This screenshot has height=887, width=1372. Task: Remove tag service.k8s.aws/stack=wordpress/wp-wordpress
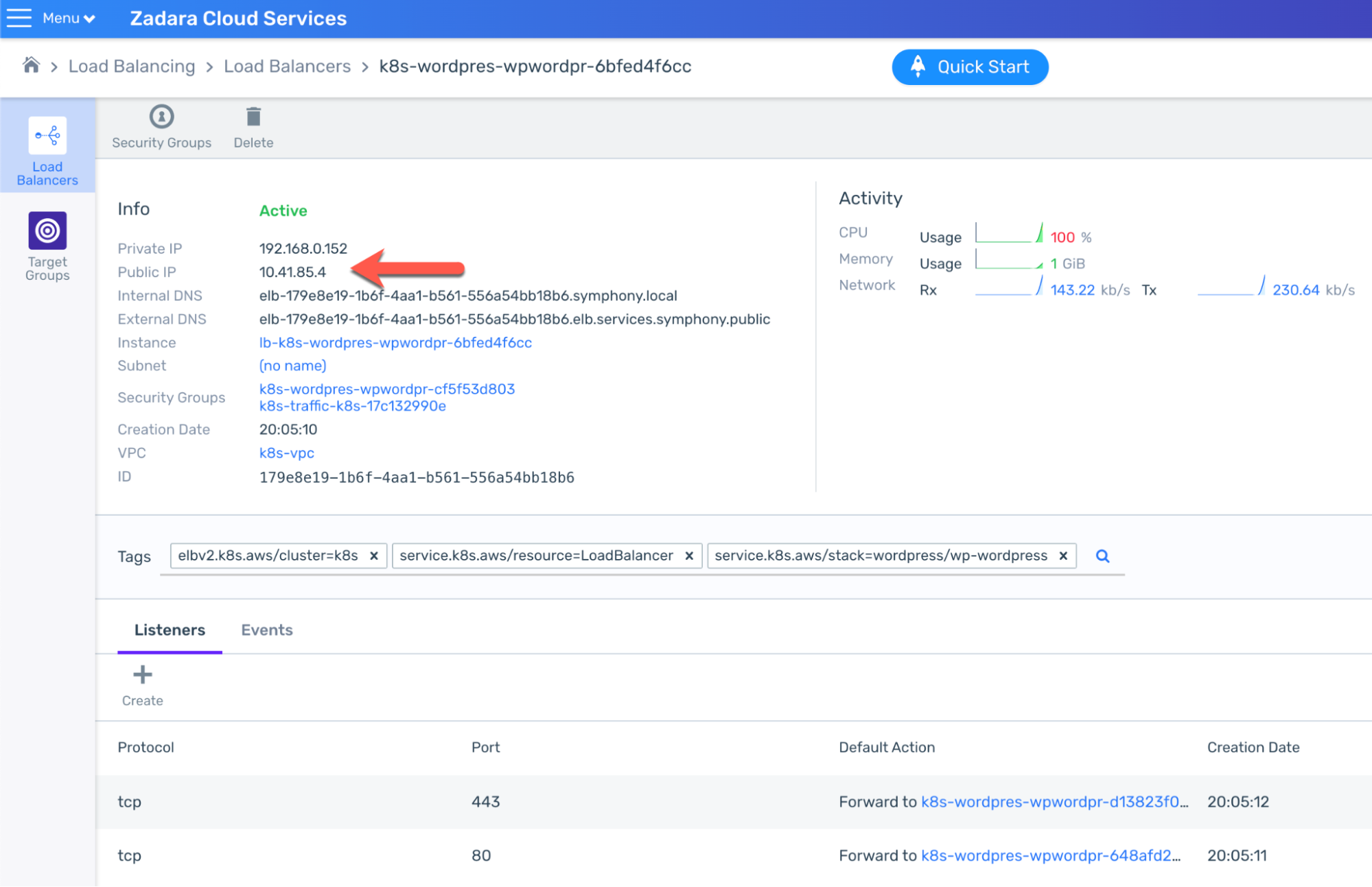1063,556
